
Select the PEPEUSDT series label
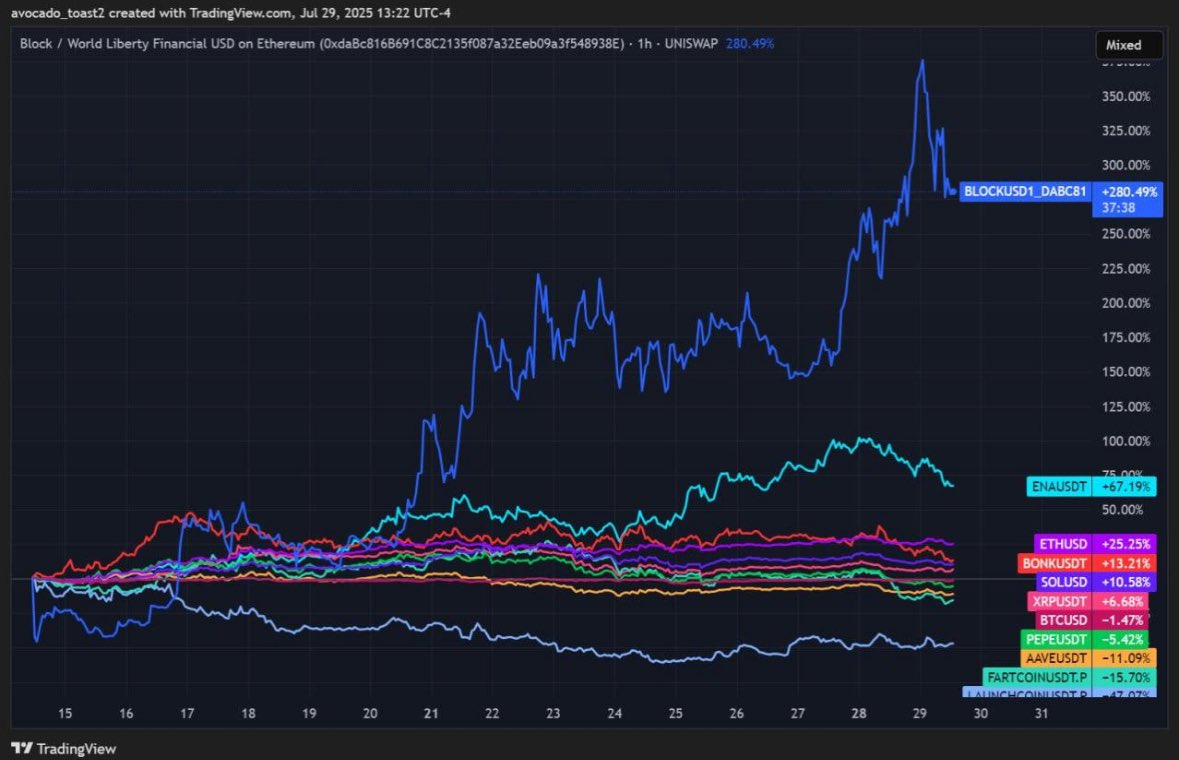pos(1056,640)
